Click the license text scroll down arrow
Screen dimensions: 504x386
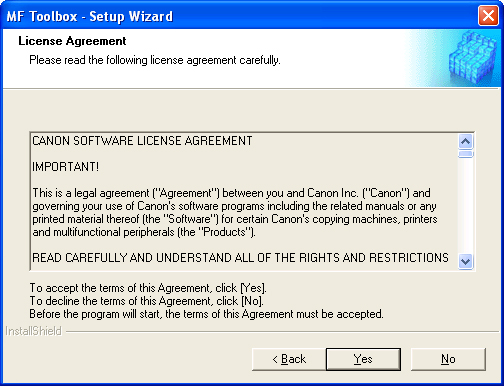pos(466,261)
